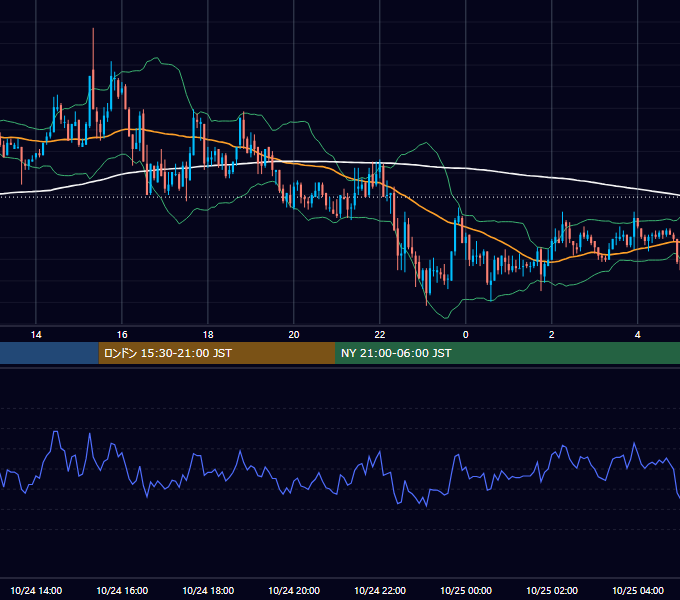Click the 4 hour label on the price chart axis
Image resolution: width=680 pixels, height=600 pixels.
pos(637,335)
